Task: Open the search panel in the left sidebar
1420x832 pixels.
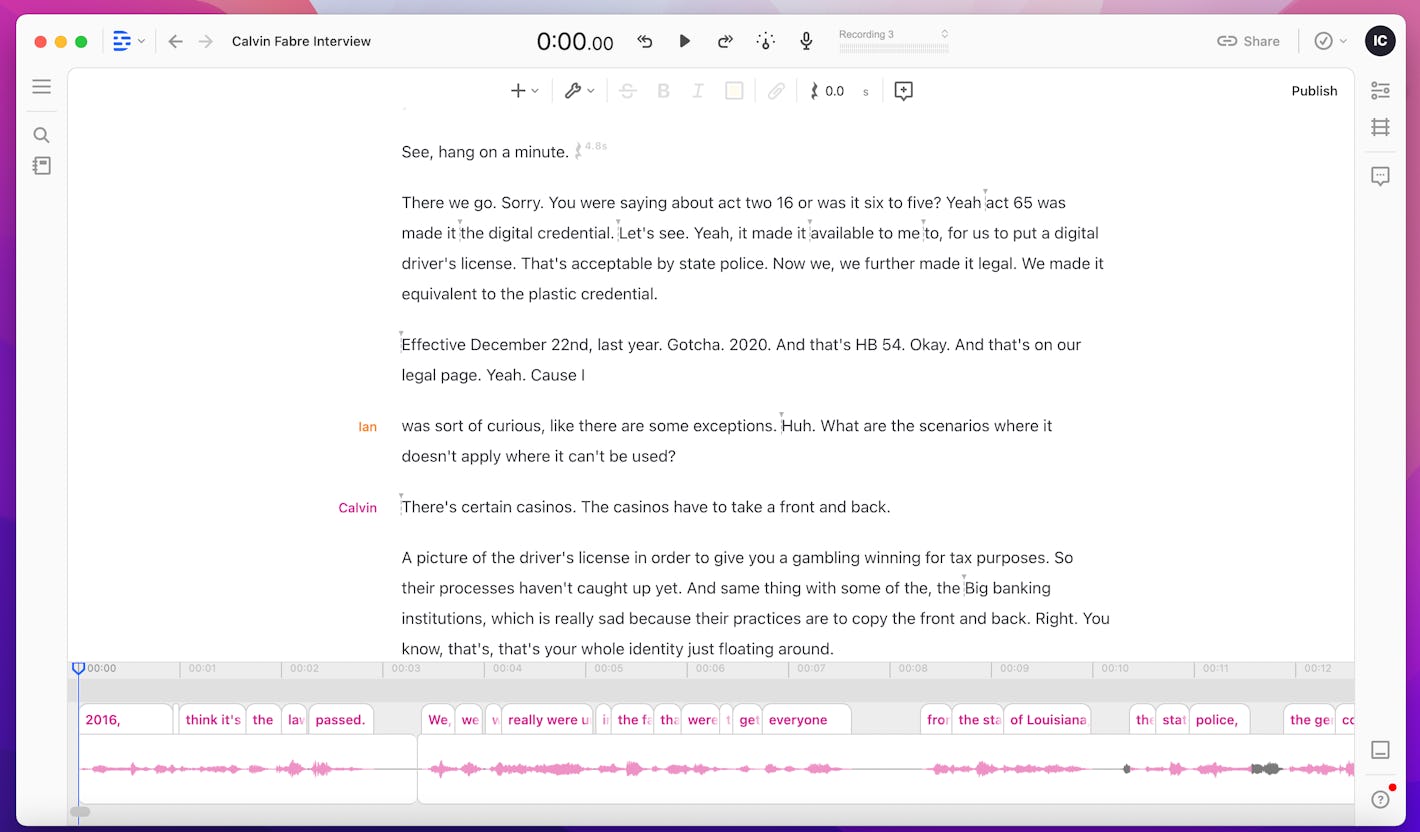Action: [x=41, y=134]
